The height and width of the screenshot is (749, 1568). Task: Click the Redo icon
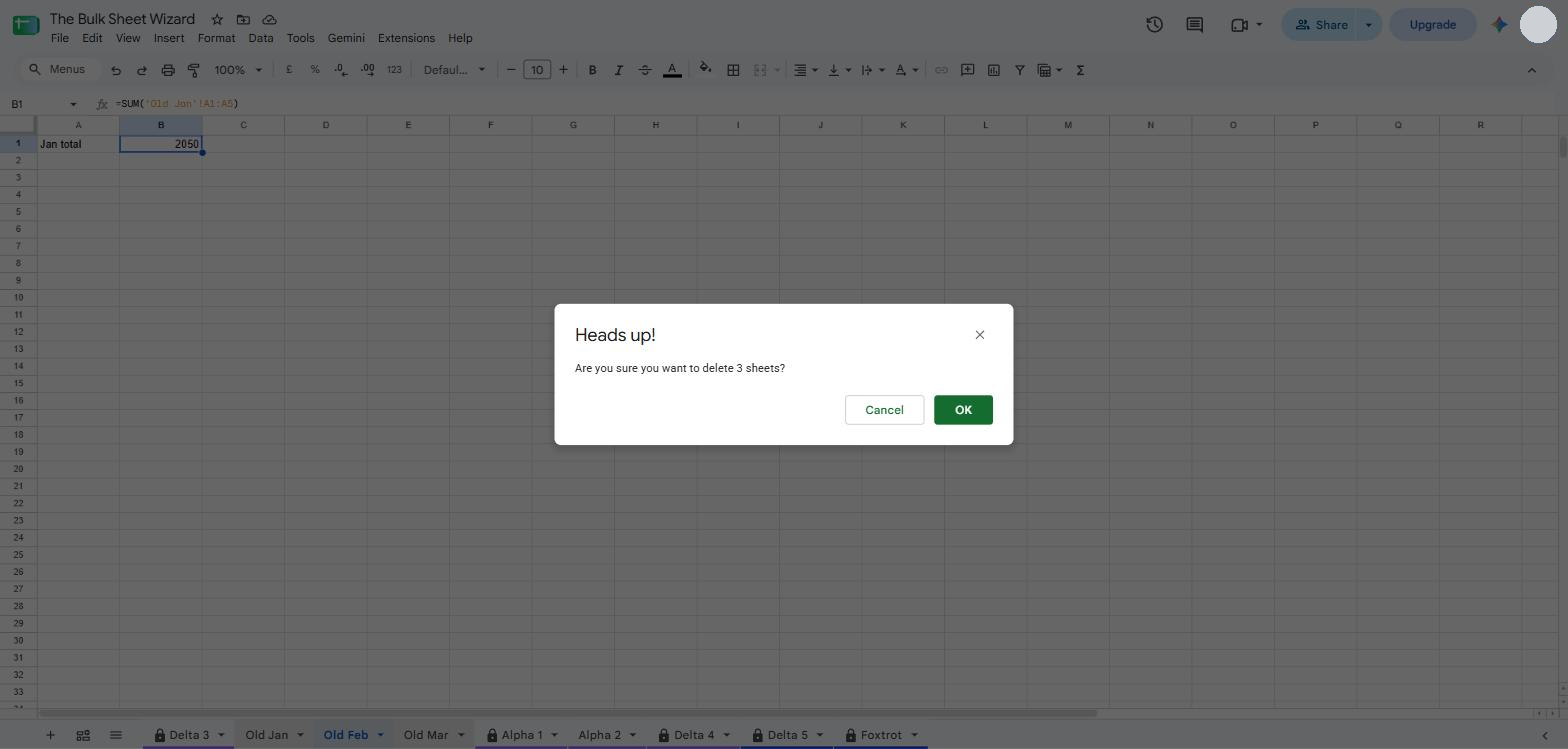click(142, 70)
